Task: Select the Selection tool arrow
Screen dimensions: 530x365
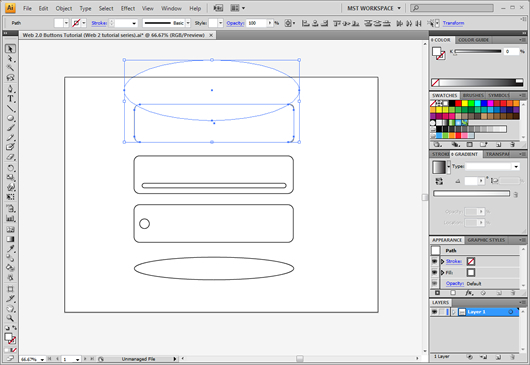Action: pos(10,49)
